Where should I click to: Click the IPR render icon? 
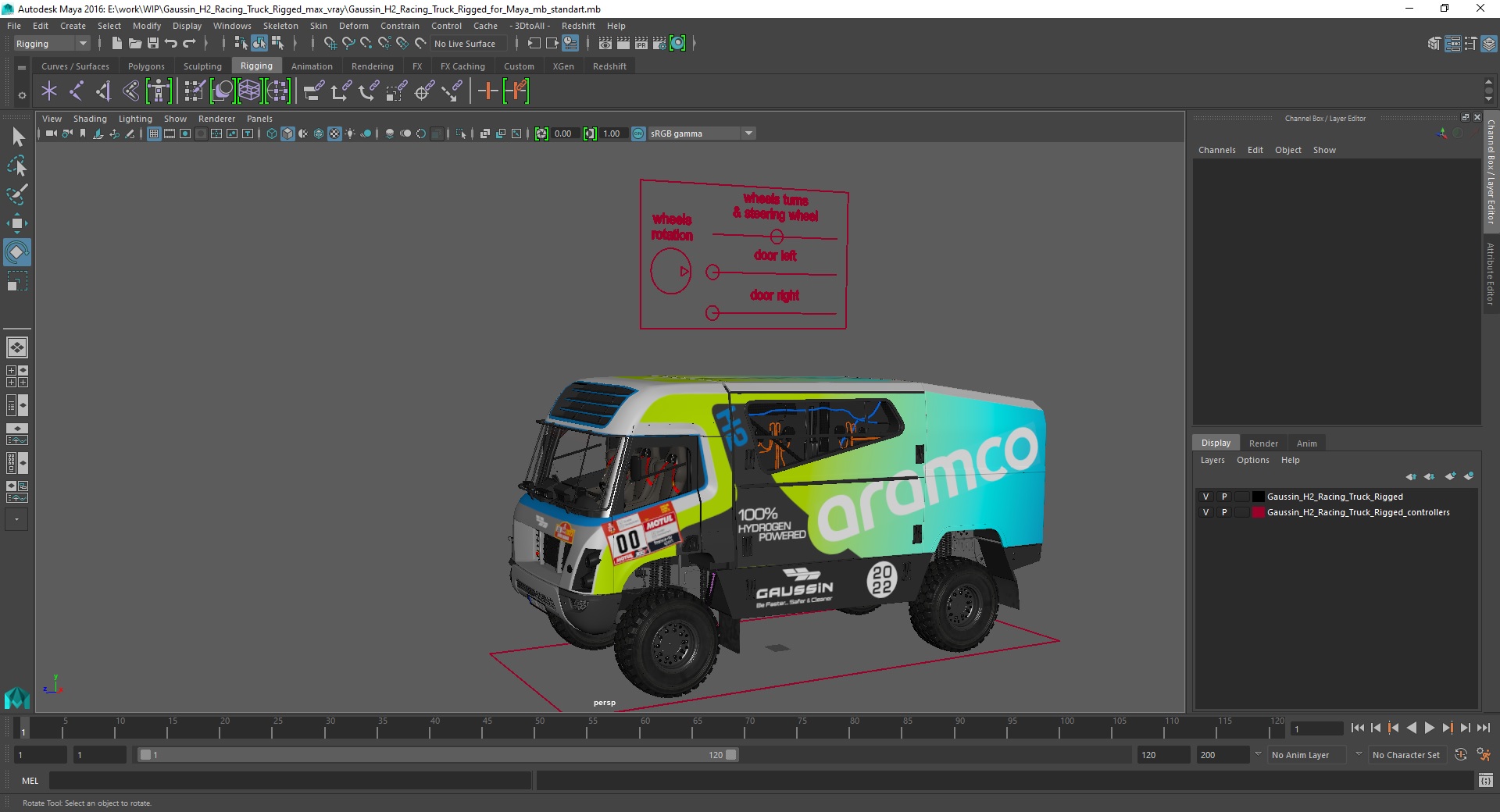click(x=641, y=44)
